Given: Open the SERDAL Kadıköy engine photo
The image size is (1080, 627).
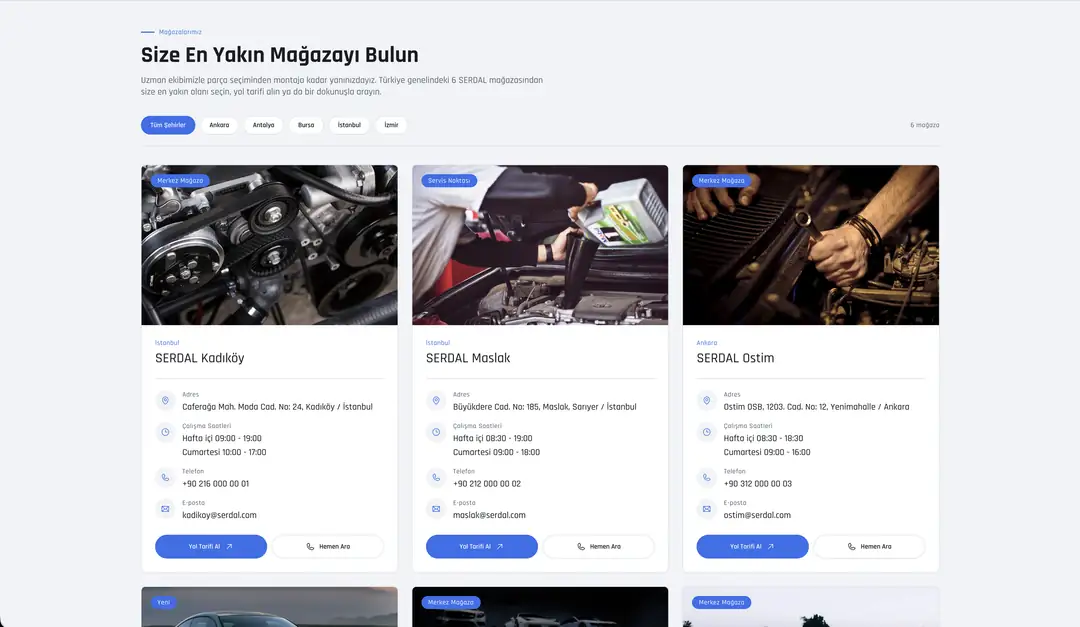Looking at the screenshot, I should (269, 245).
